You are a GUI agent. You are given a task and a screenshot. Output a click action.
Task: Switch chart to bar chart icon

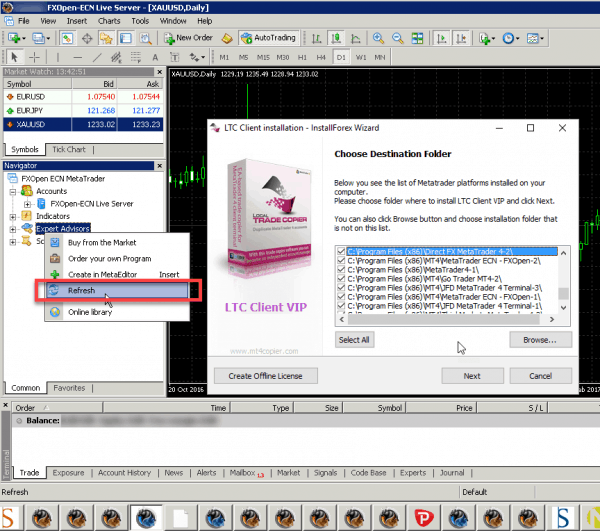click(316, 38)
